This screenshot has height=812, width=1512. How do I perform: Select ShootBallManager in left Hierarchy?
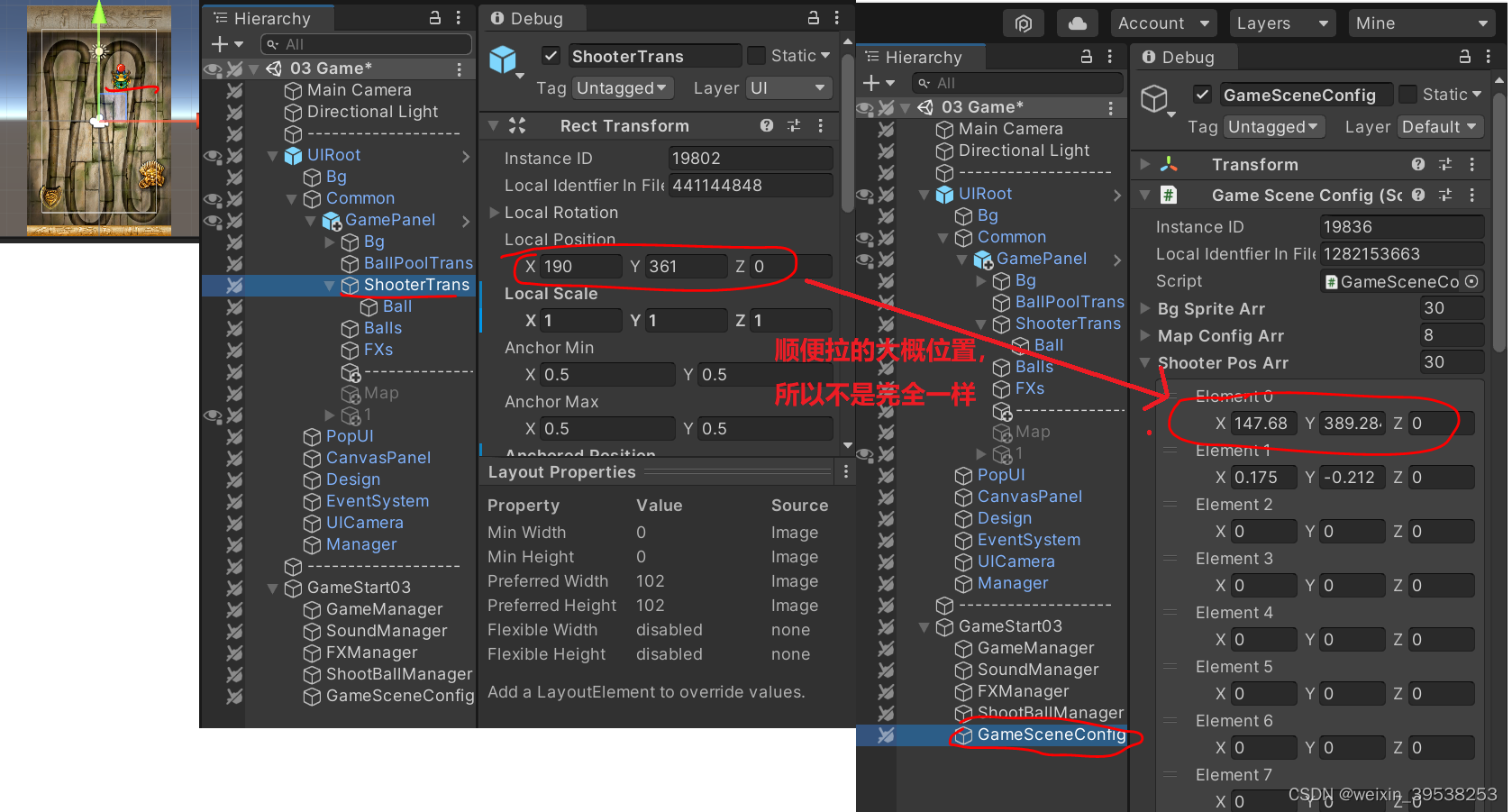click(x=398, y=674)
